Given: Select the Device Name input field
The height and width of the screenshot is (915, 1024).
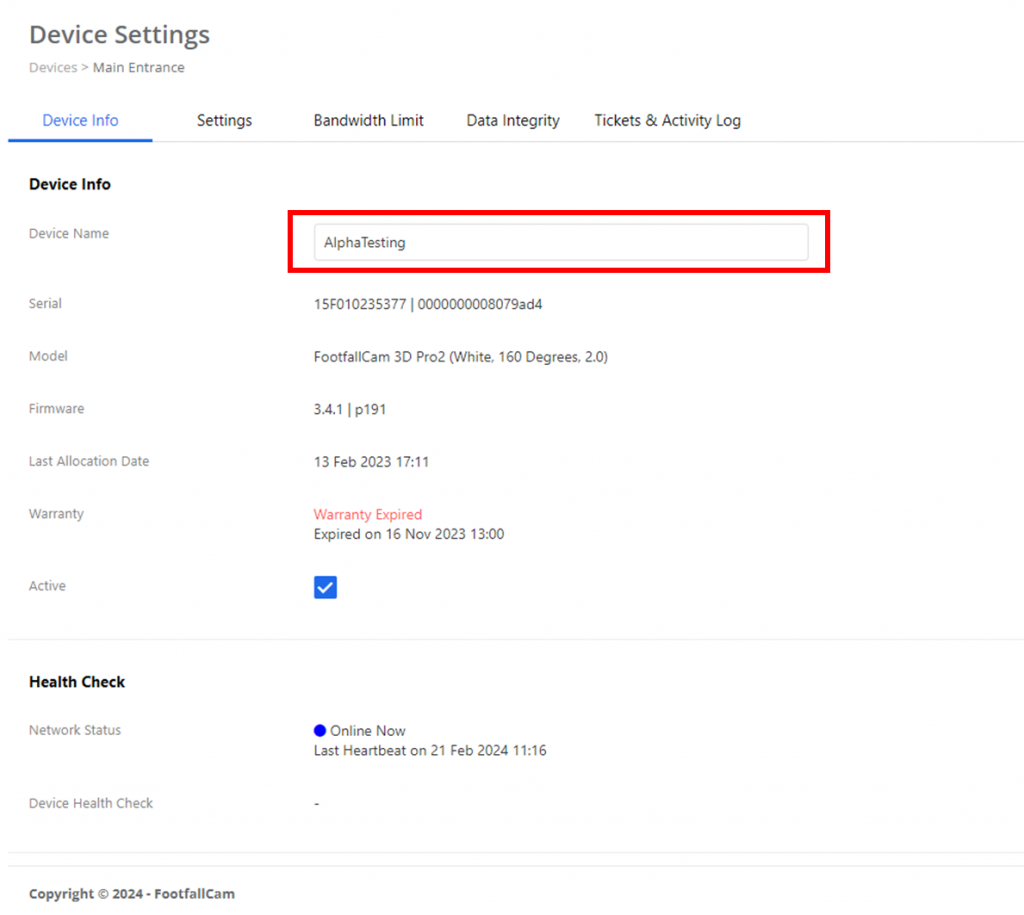Looking at the screenshot, I should [x=560, y=242].
